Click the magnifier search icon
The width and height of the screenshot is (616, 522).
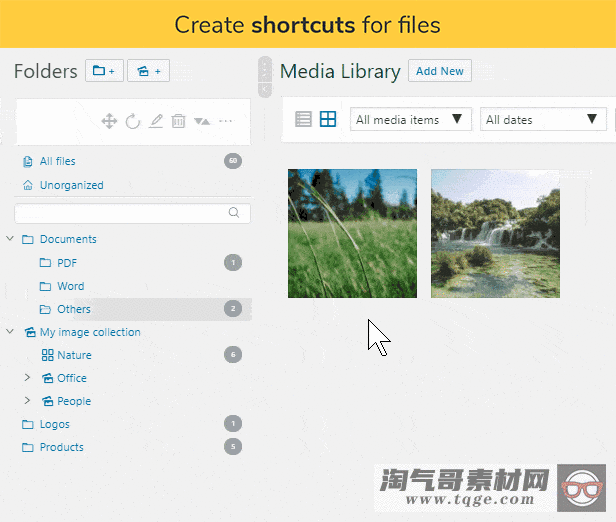click(x=234, y=212)
